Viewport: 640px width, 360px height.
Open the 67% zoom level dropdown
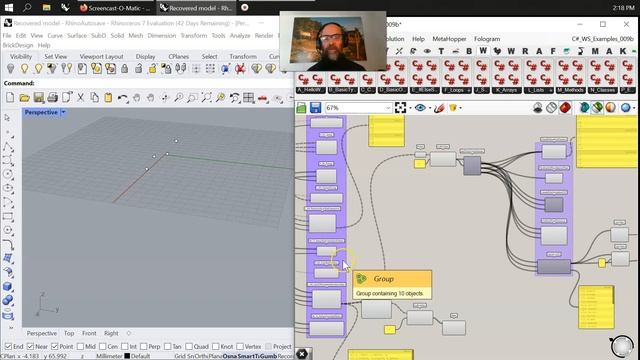pos(388,108)
